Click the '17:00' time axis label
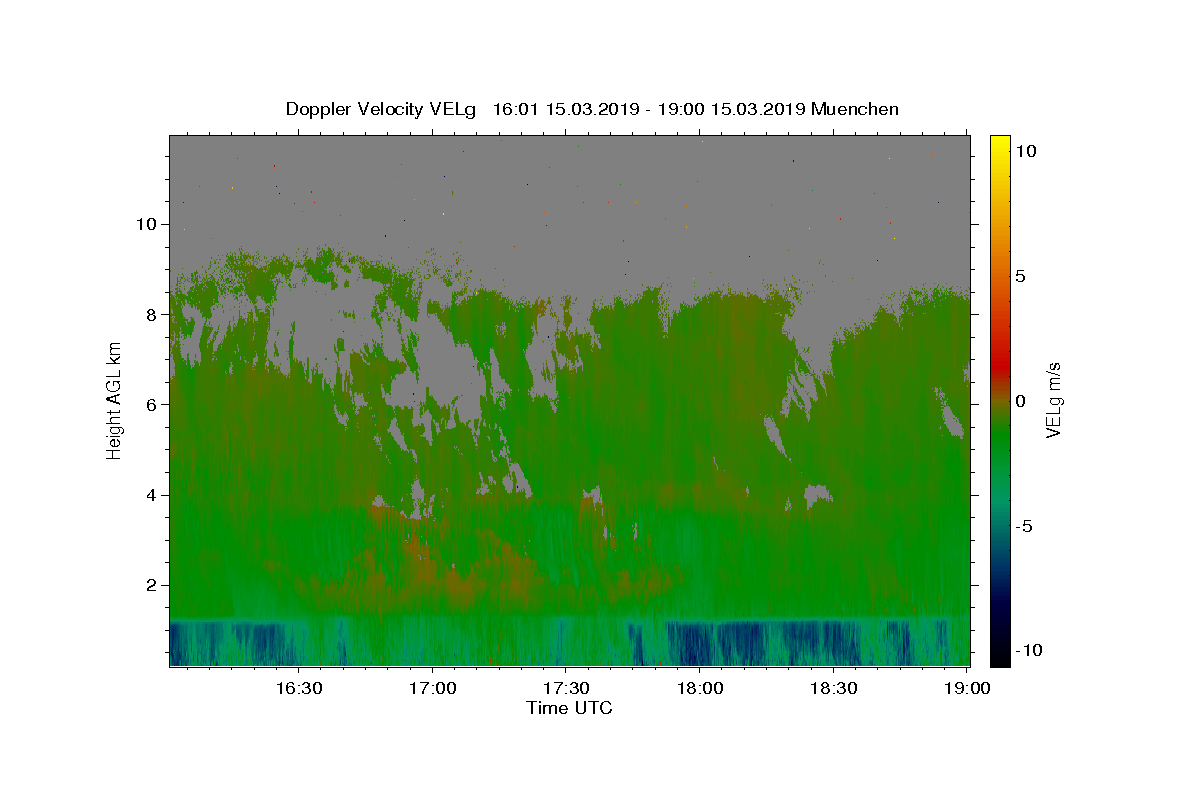This screenshot has height=800, width=1200. coord(432,688)
